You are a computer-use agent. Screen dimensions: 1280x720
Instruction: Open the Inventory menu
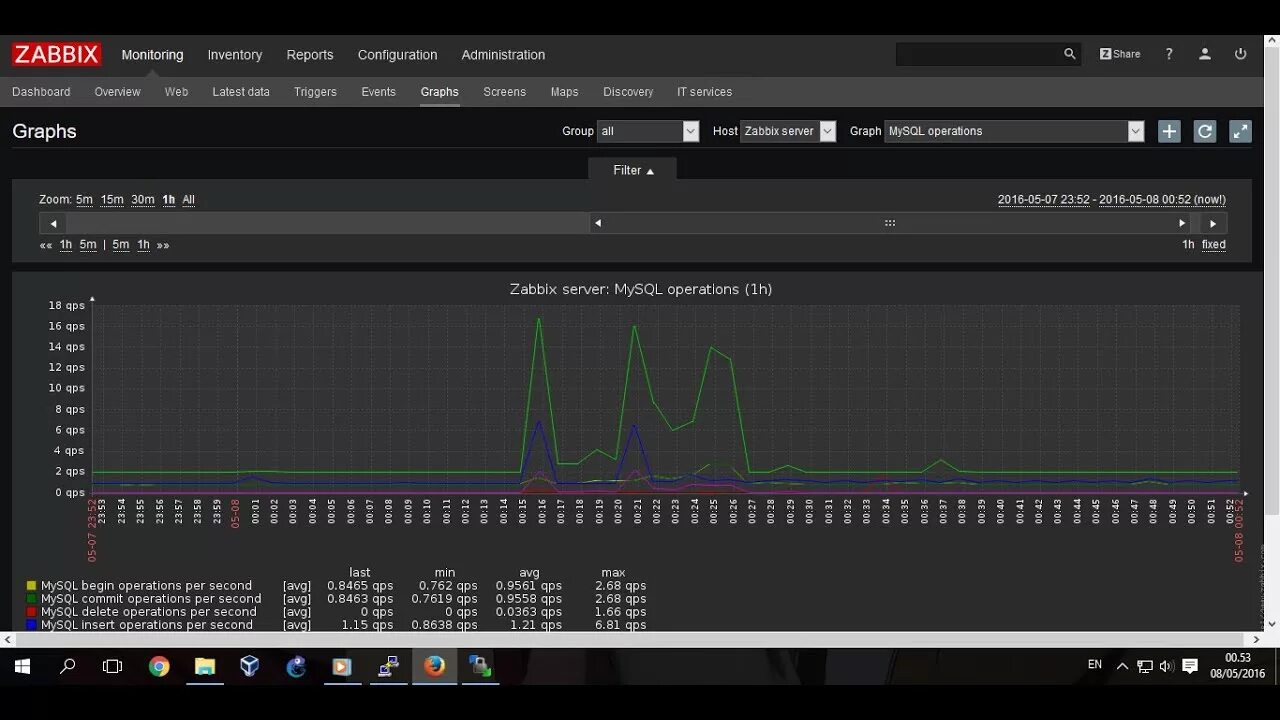click(235, 55)
